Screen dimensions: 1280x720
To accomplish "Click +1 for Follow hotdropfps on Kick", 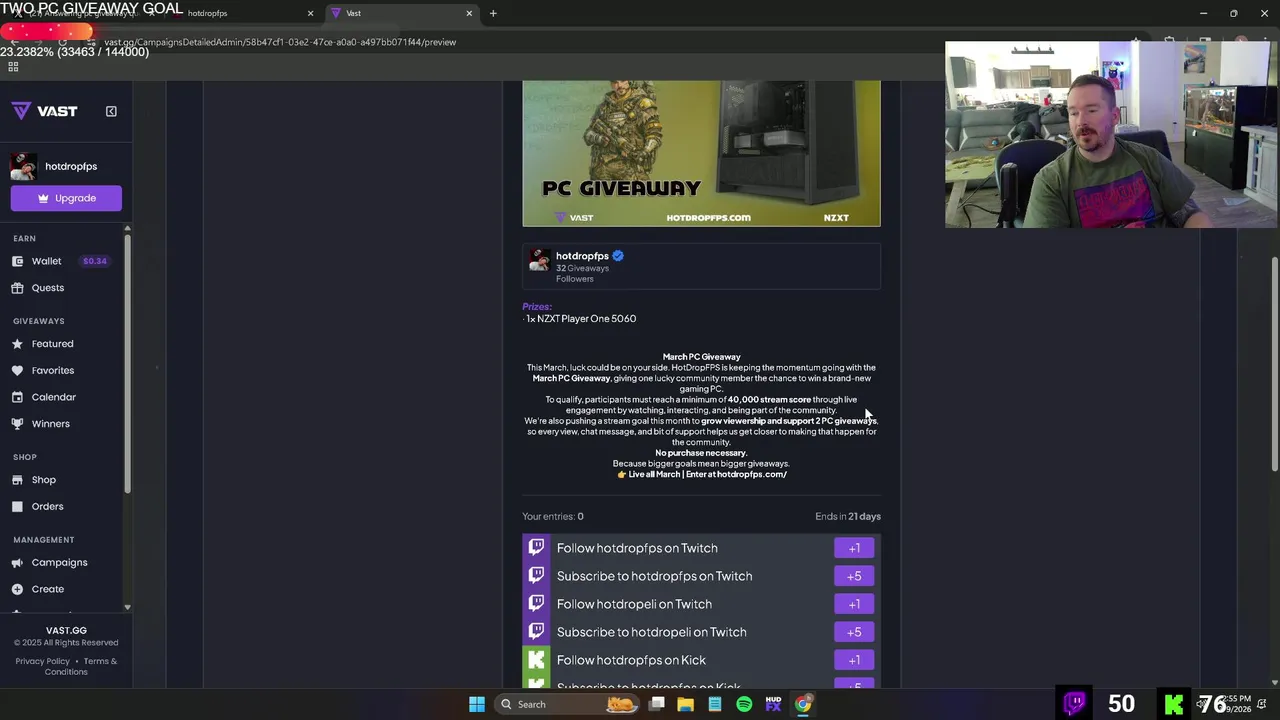I will pos(854,660).
